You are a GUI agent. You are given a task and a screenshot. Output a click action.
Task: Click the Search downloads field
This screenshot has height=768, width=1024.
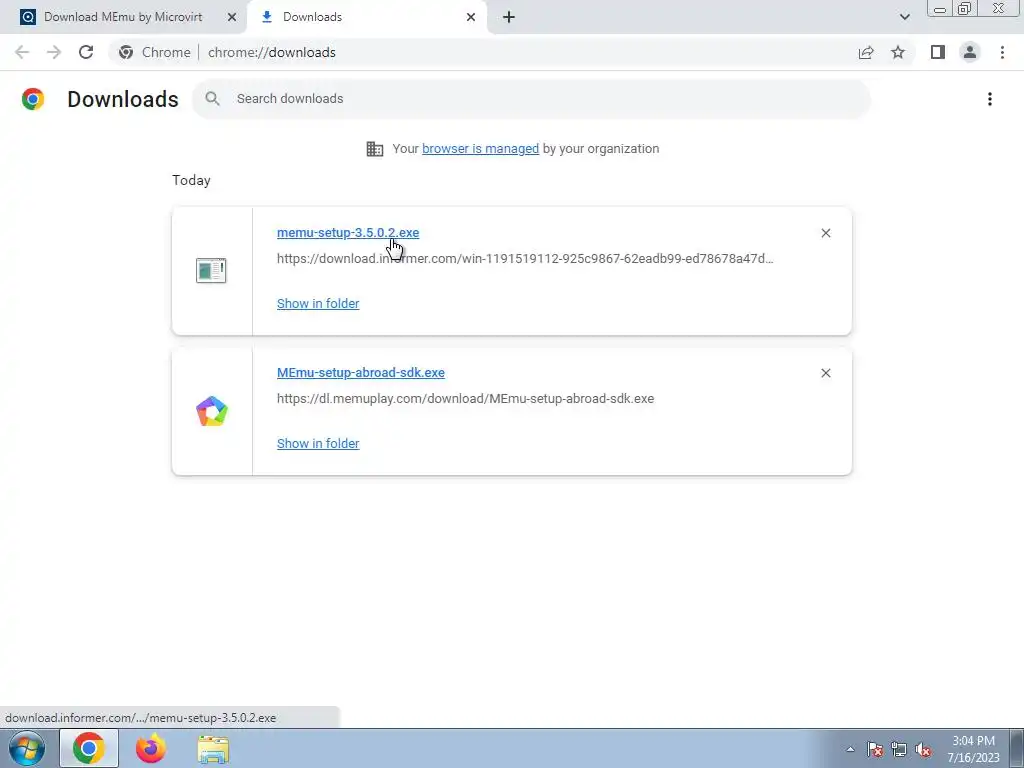coord(532,99)
